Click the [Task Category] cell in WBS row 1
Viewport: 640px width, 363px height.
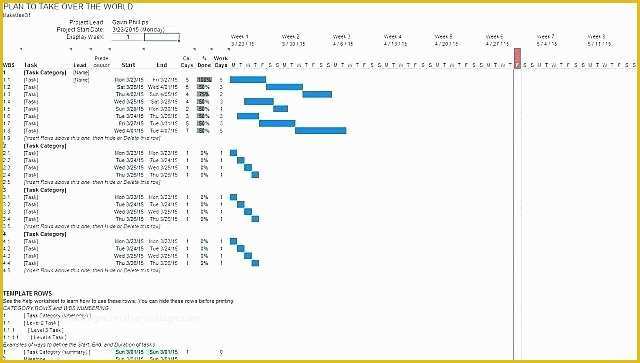(45, 72)
